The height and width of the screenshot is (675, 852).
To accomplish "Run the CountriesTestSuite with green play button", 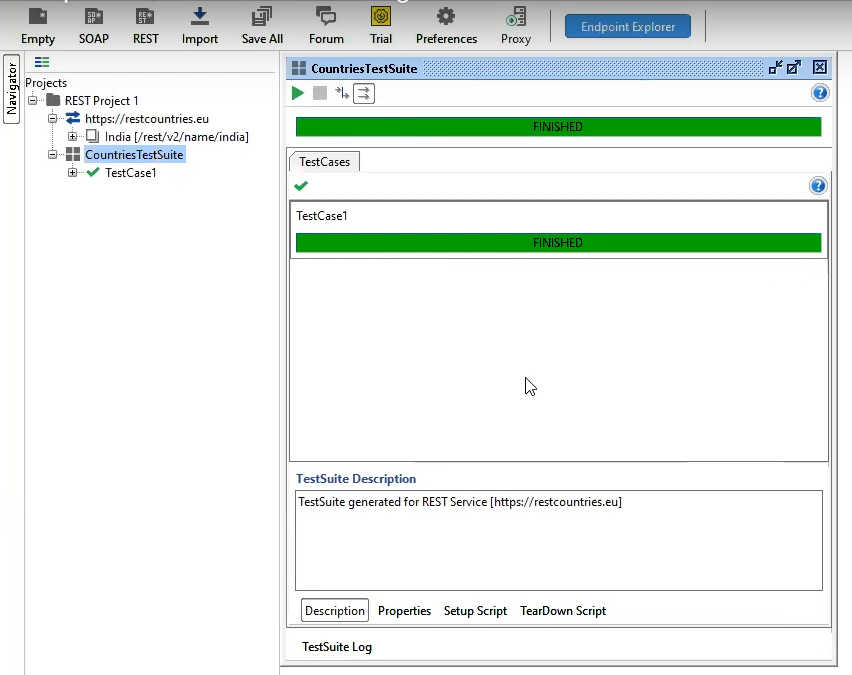I will pos(298,93).
